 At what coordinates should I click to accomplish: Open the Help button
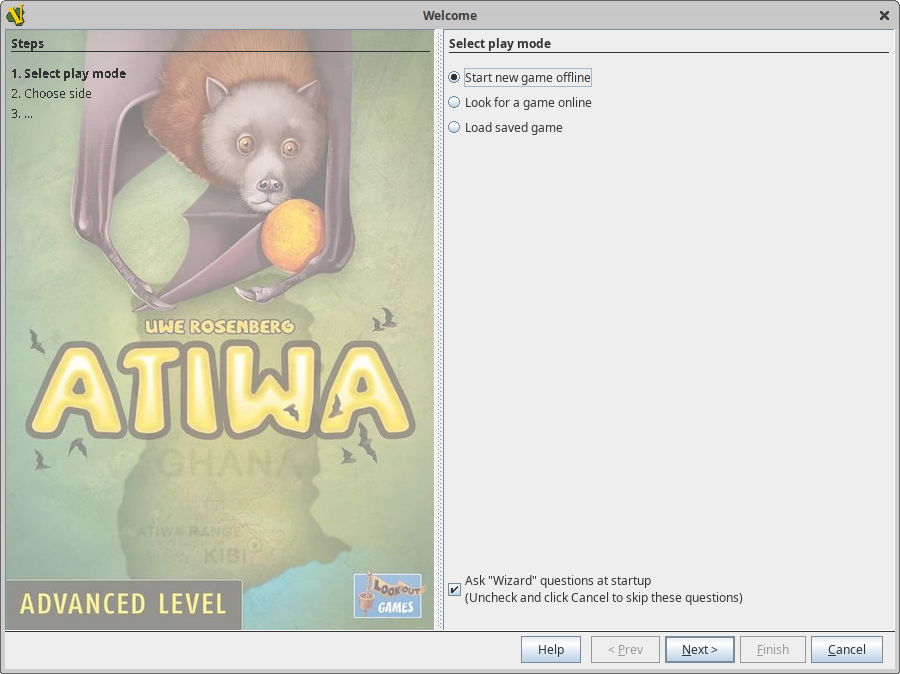click(x=550, y=649)
